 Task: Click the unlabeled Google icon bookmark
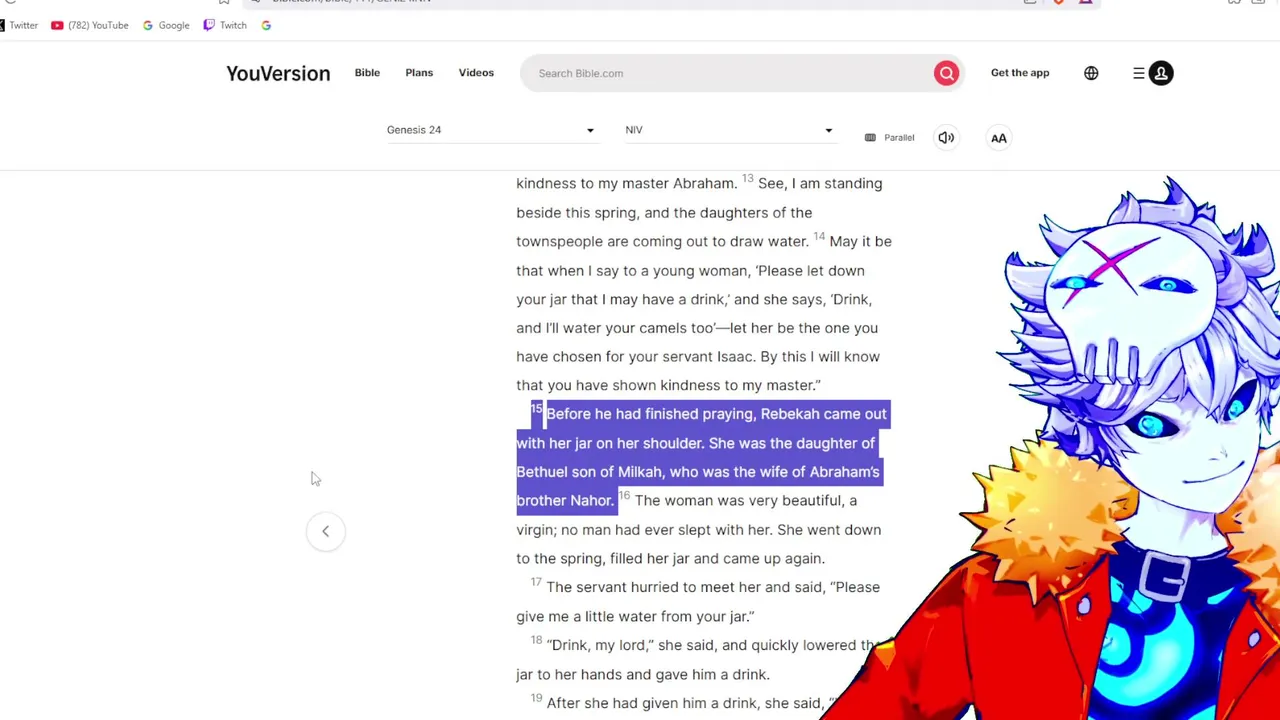pos(266,25)
